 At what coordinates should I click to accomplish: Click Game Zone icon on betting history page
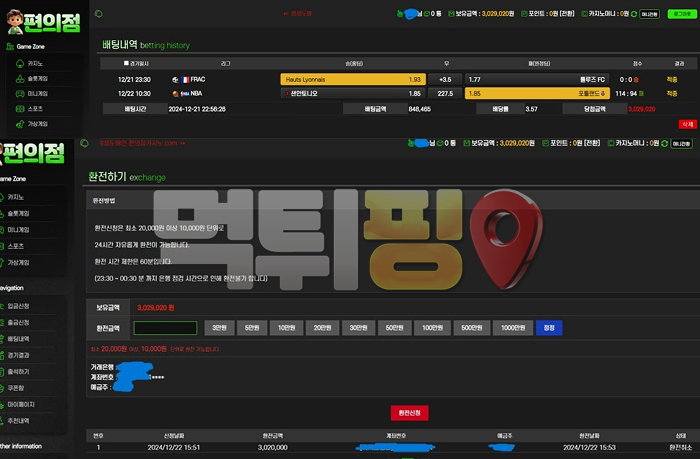(x=10, y=46)
